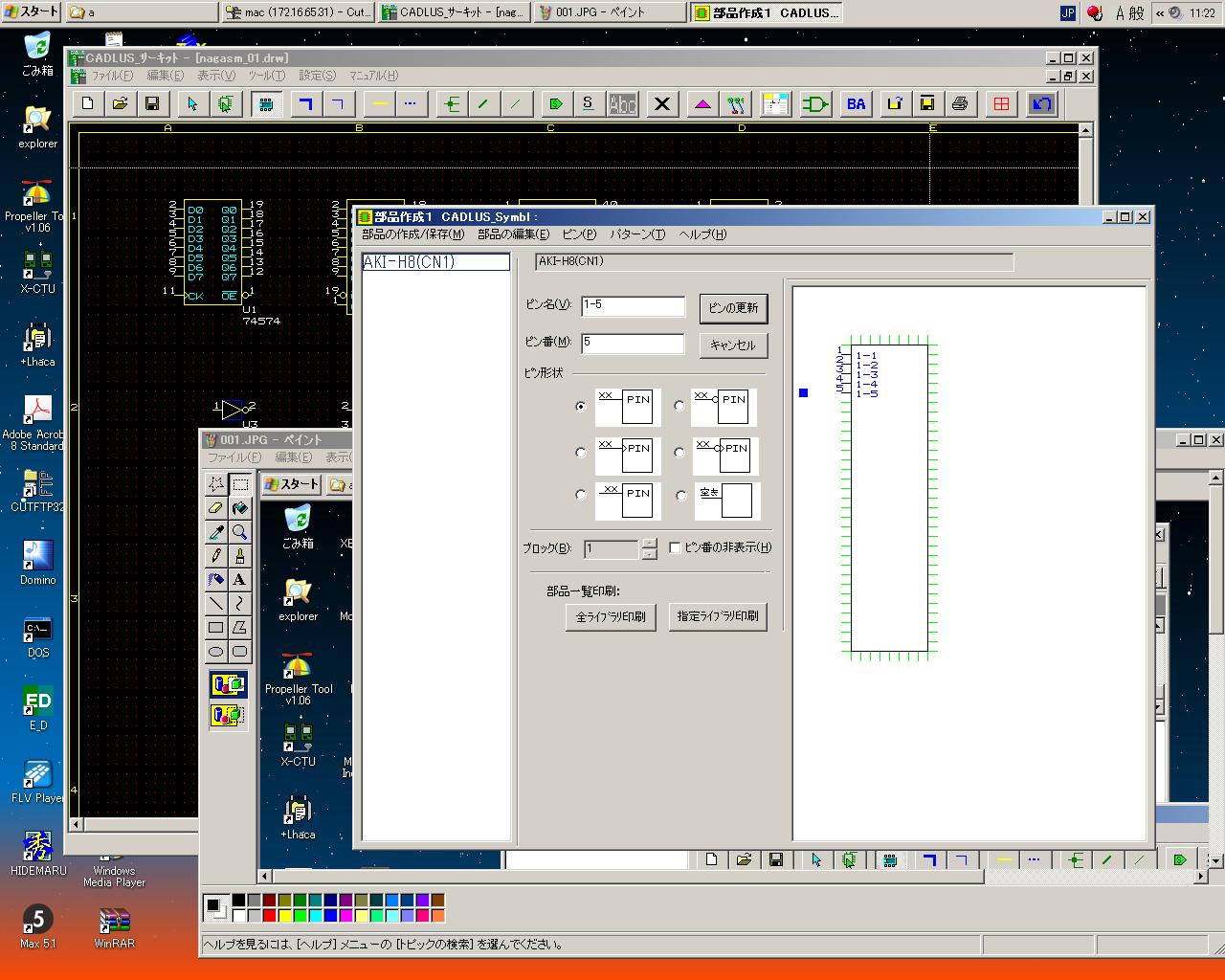Image resolution: width=1225 pixels, height=980 pixels.
Task: Click the save icon in CADLUS circuit toolbar
Action: tap(151, 103)
